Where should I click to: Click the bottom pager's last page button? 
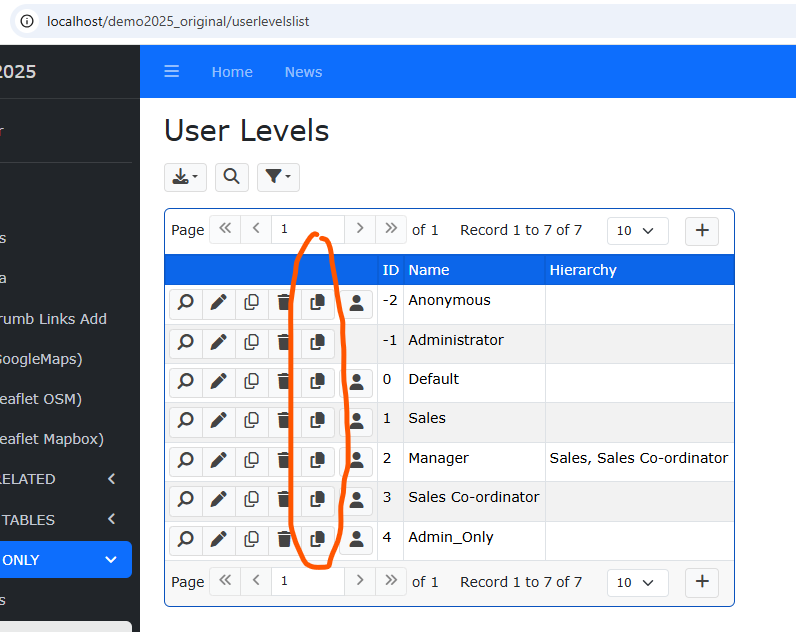click(391, 581)
